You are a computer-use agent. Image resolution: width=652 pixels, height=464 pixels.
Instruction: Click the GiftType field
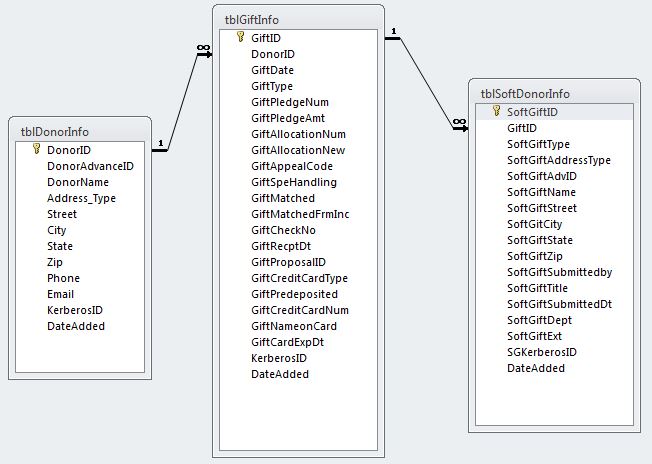click(298, 86)
